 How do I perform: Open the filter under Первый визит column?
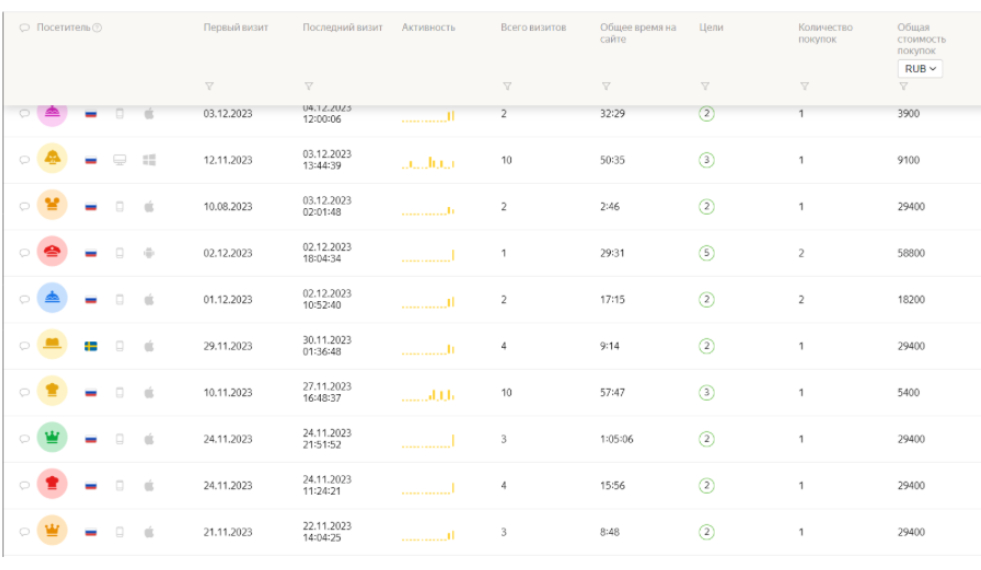coord(209,86)
